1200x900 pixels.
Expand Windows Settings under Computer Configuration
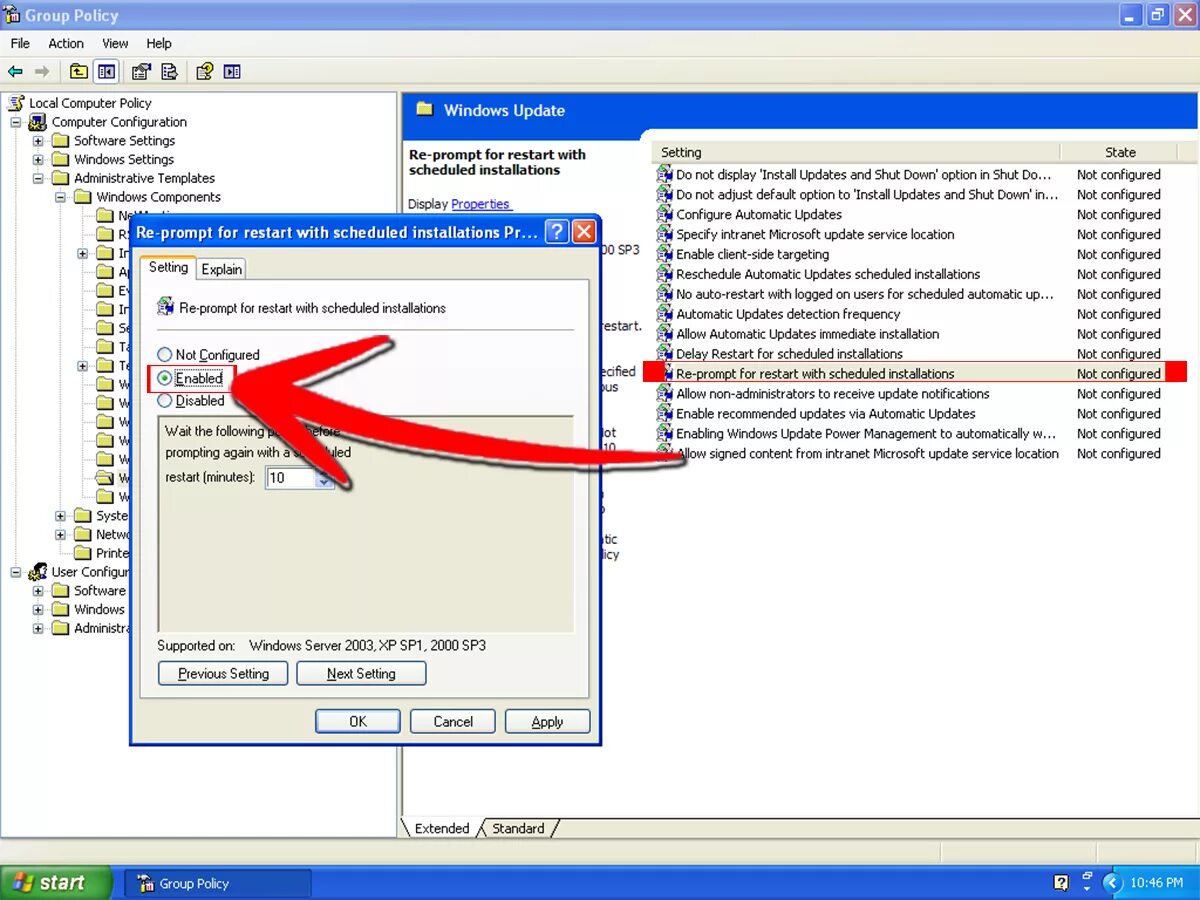38,160
